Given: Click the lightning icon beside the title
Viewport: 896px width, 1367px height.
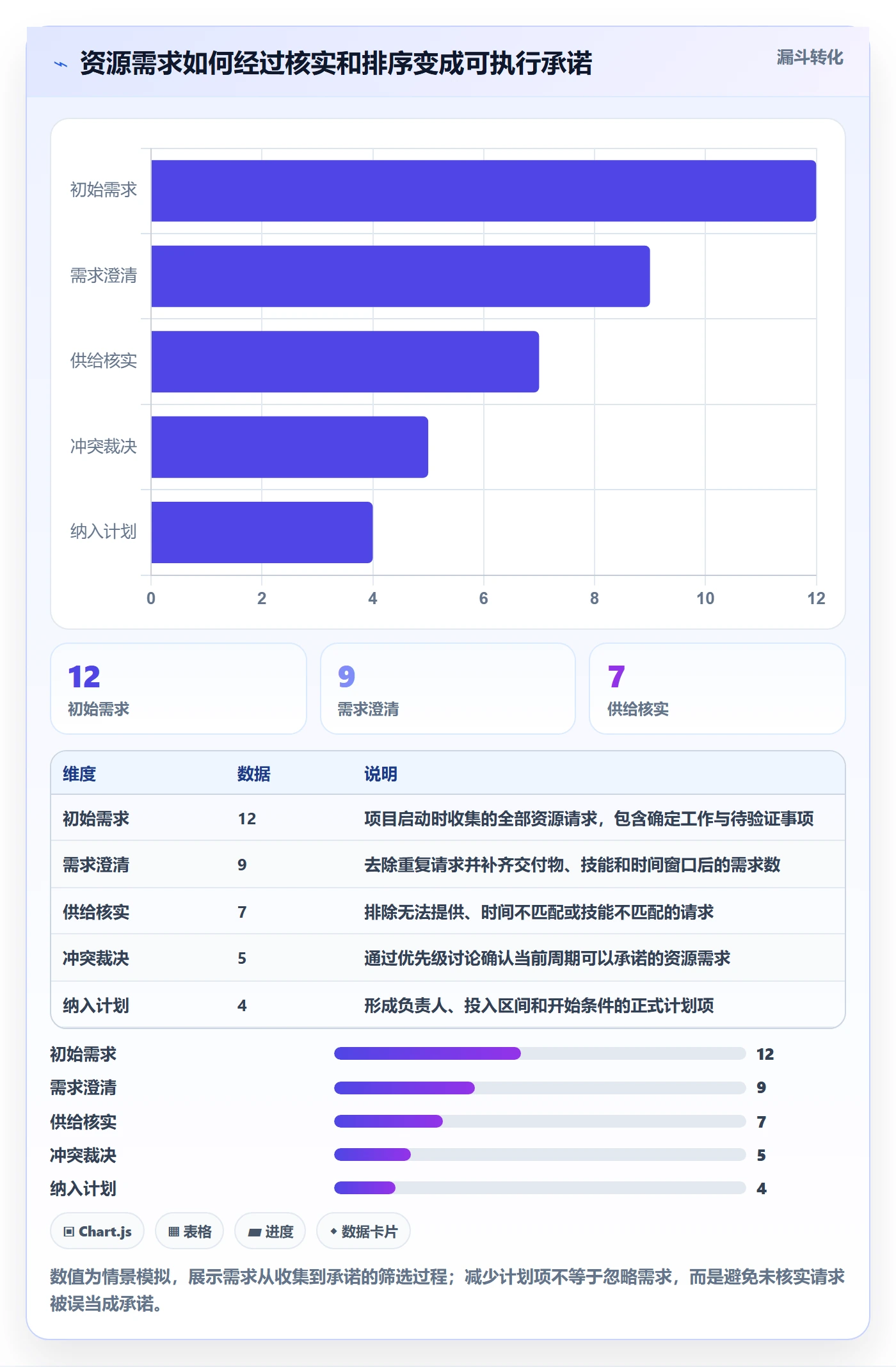Looking at the screenshot, I should pos(61,64).
